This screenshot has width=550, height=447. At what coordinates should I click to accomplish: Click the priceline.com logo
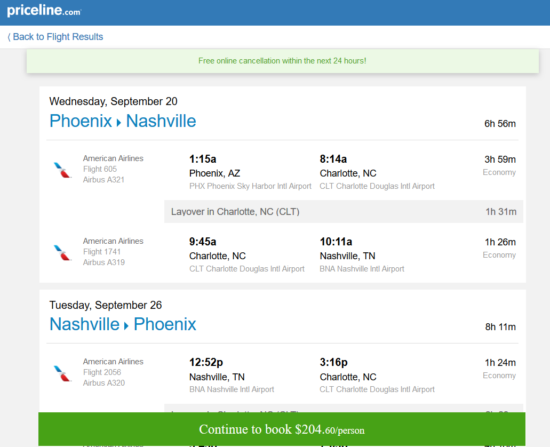[44, 11]
